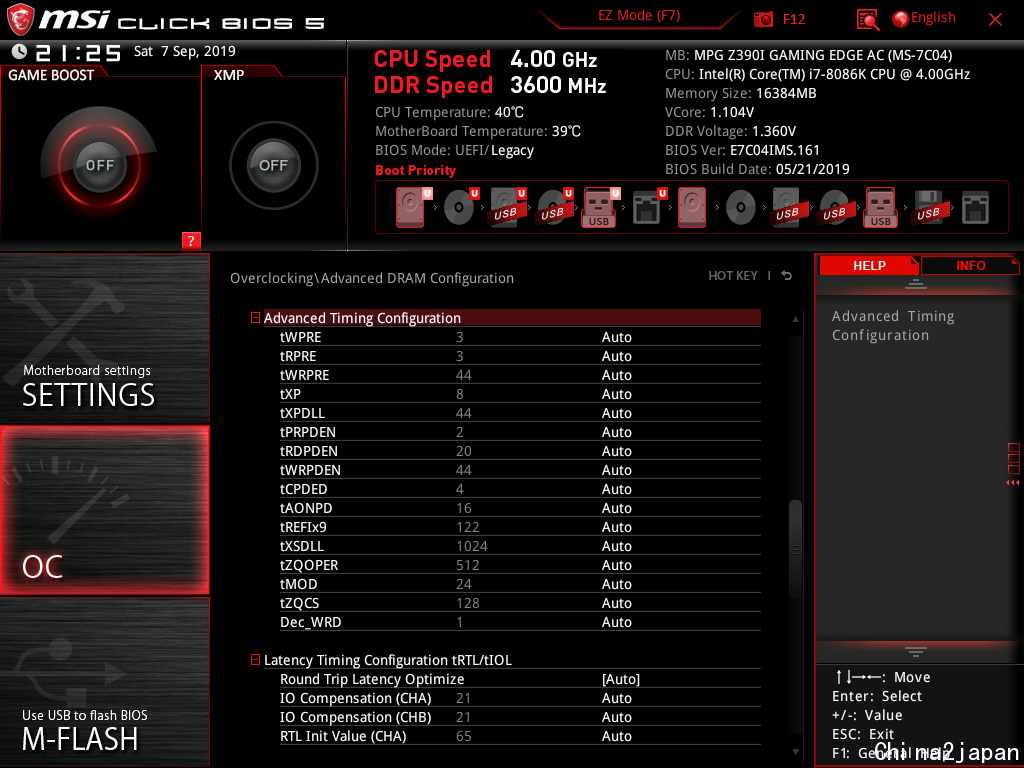Select the tCPDED Auto value field
The image size is (1024, 768).
[616, 488]
